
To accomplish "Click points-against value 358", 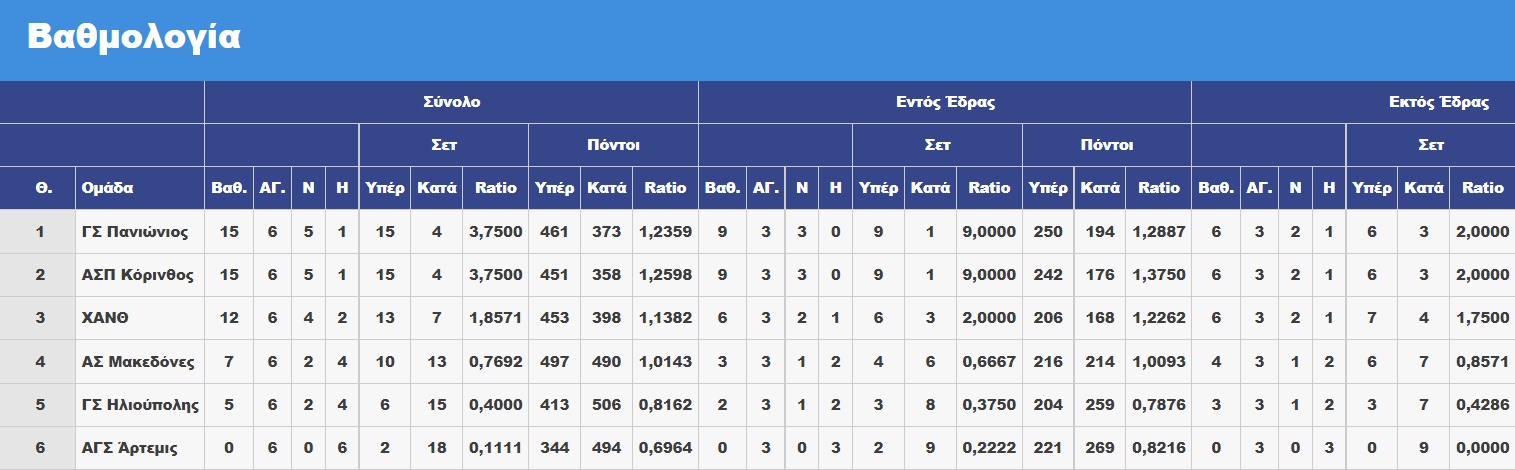I will [606, 275].
